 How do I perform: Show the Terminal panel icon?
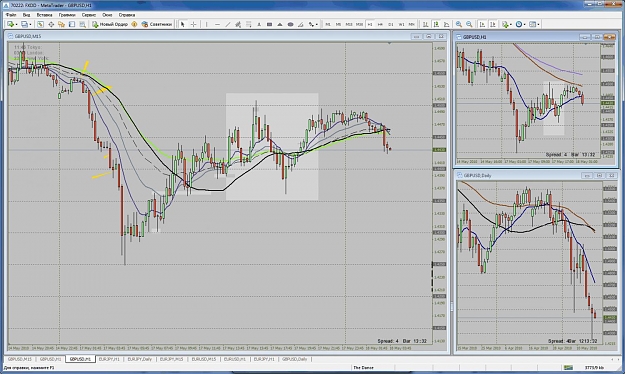72,24
